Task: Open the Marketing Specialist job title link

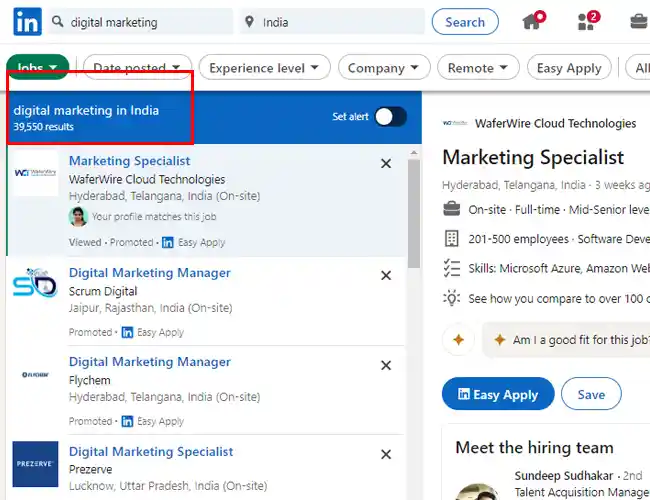Action: (129, 161)
